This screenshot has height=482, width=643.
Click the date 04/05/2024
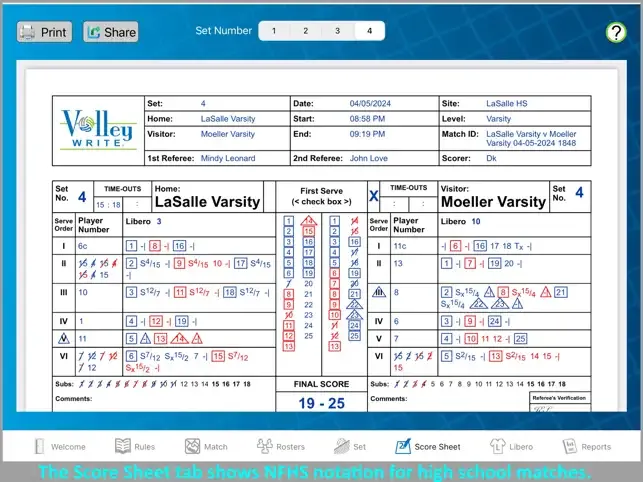pos(370,104)
